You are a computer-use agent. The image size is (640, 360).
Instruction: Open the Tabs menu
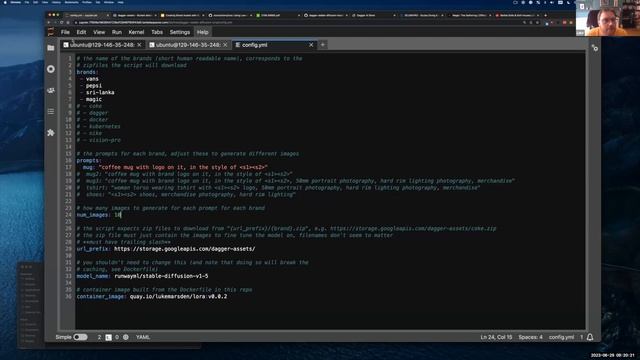click(x=157, y=32)
